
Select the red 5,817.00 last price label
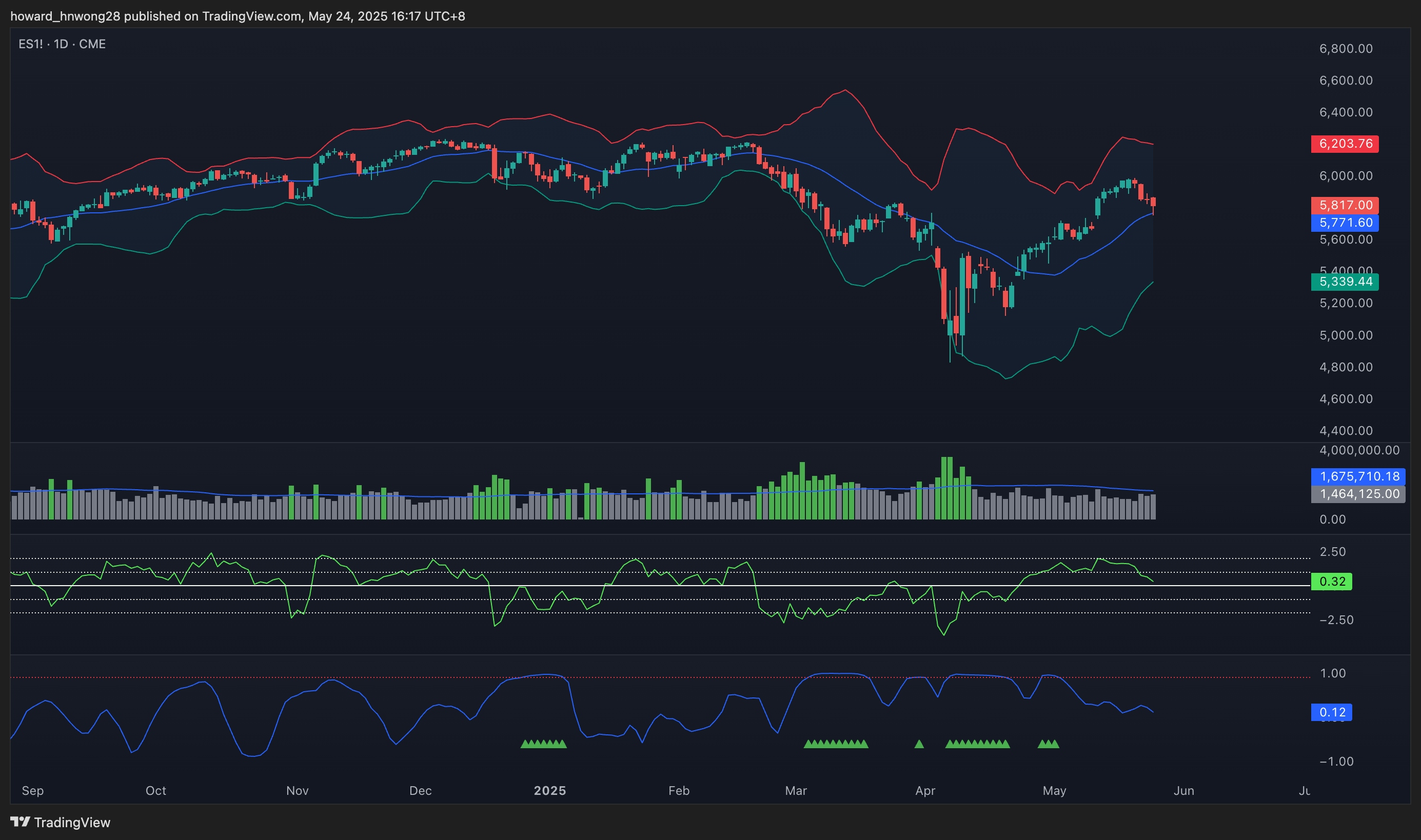pyautogui.click(x=1345, y=205)
